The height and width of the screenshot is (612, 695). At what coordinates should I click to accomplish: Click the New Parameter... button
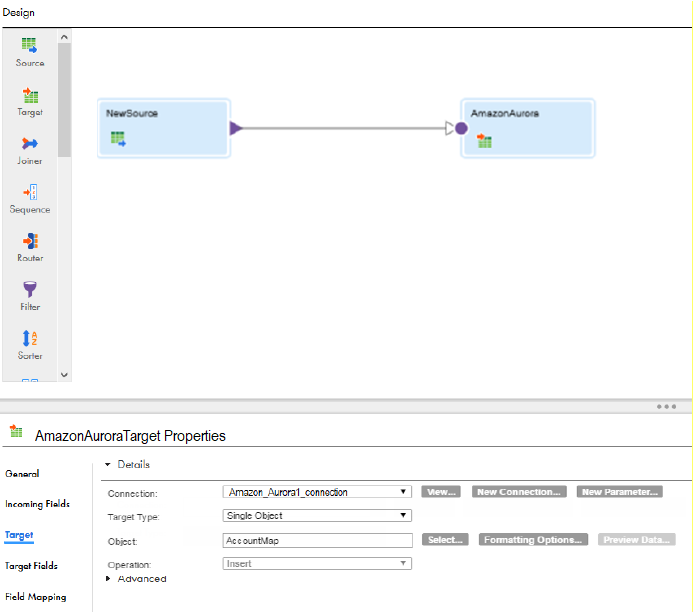click(620, 492)
